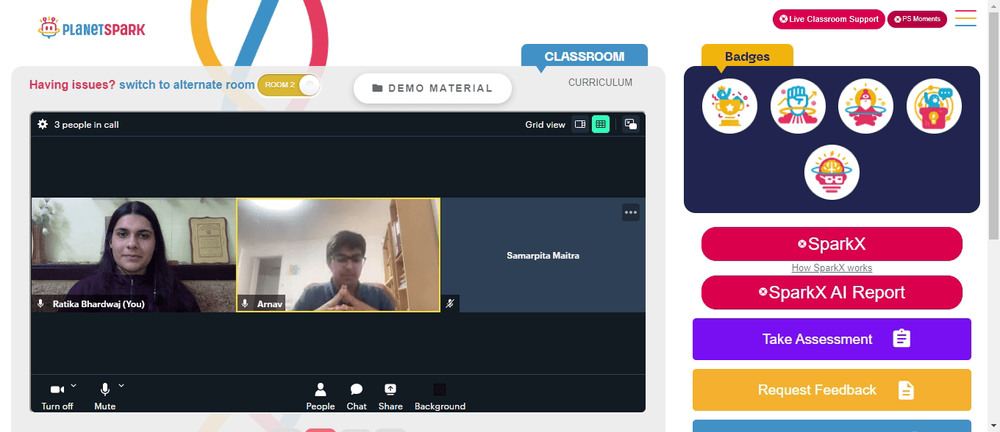Select Arnav's video tile

tap(338, 255)
